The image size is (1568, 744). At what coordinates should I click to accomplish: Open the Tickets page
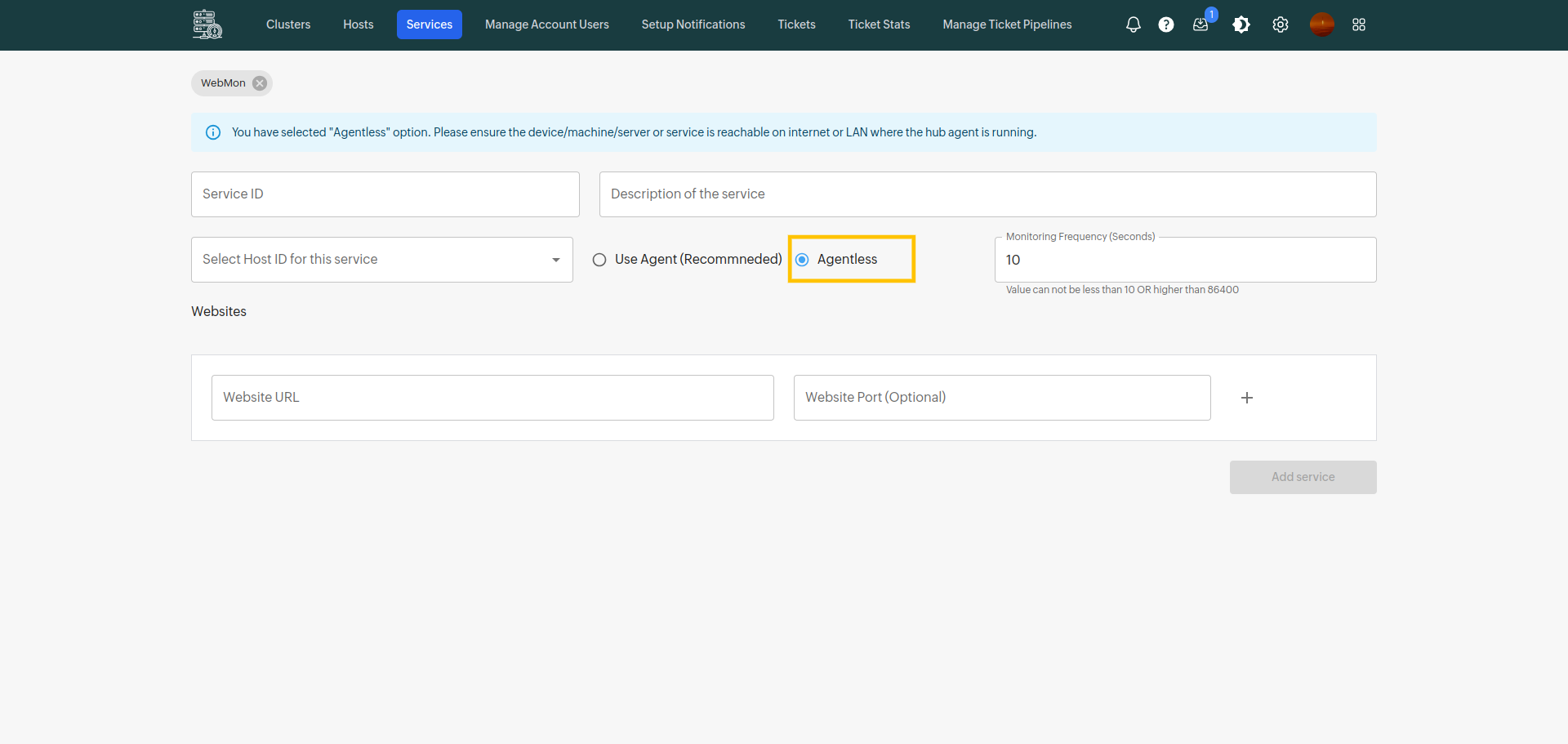coord(796,25)
